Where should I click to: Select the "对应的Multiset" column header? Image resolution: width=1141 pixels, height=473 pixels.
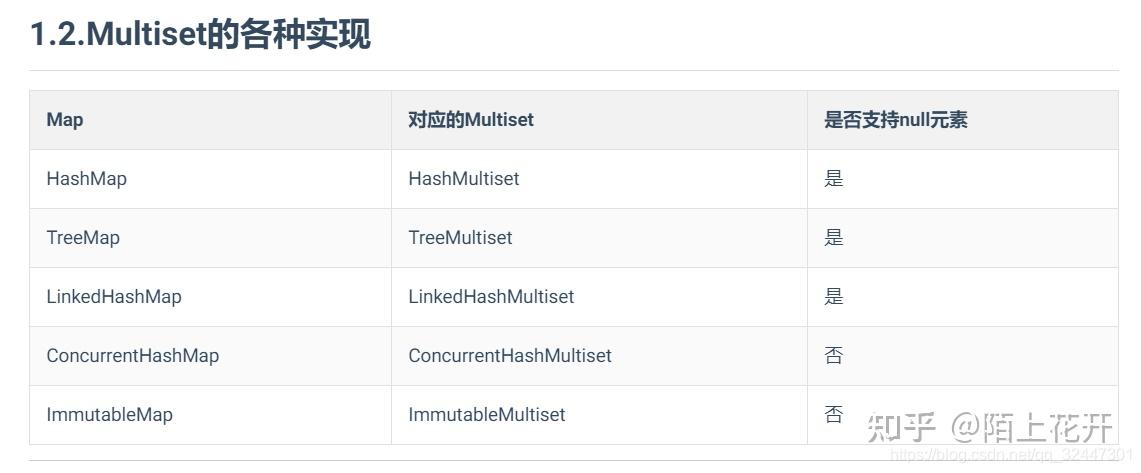click(x=471, y=120)
